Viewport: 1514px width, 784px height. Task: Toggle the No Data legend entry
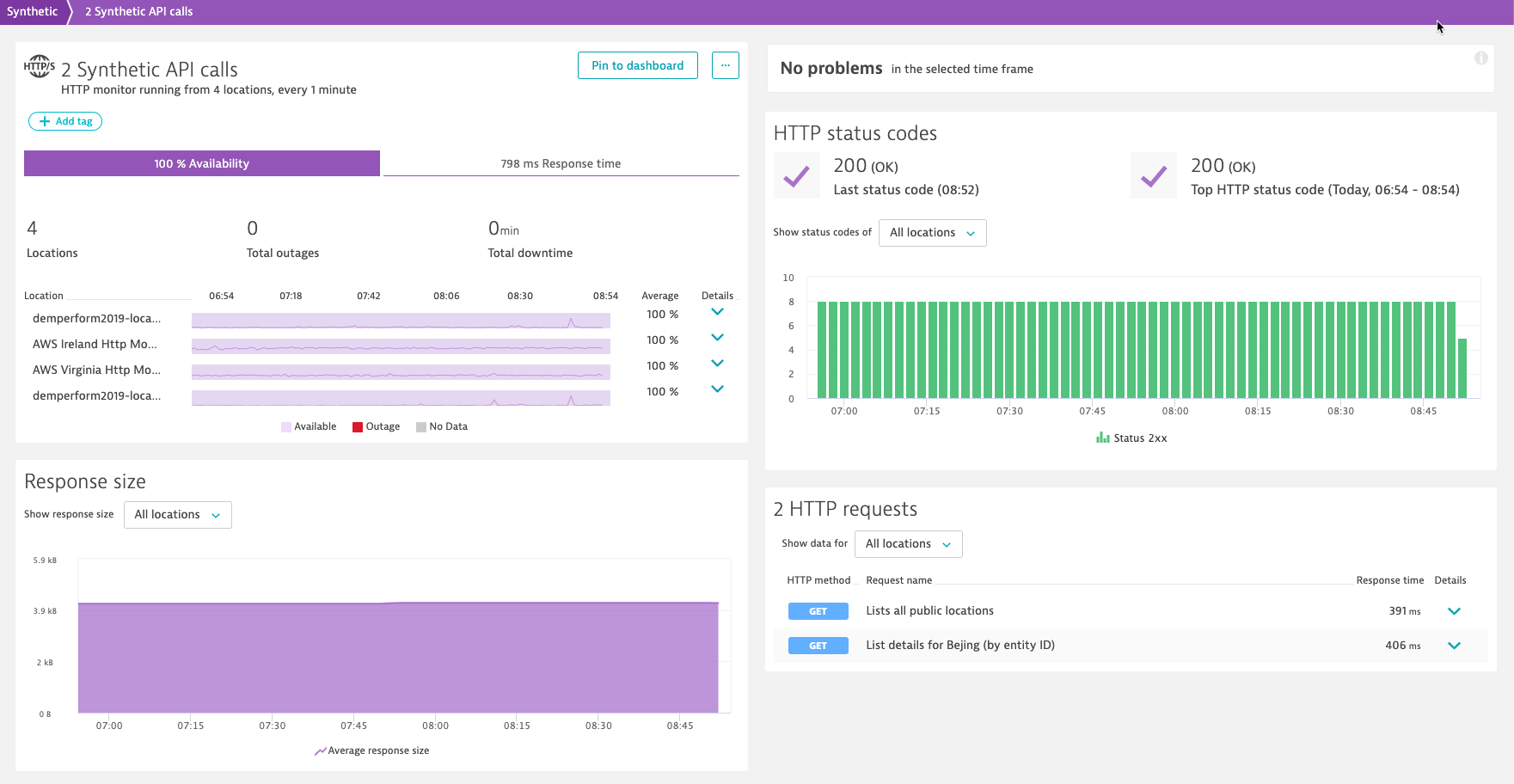point(442,426)
